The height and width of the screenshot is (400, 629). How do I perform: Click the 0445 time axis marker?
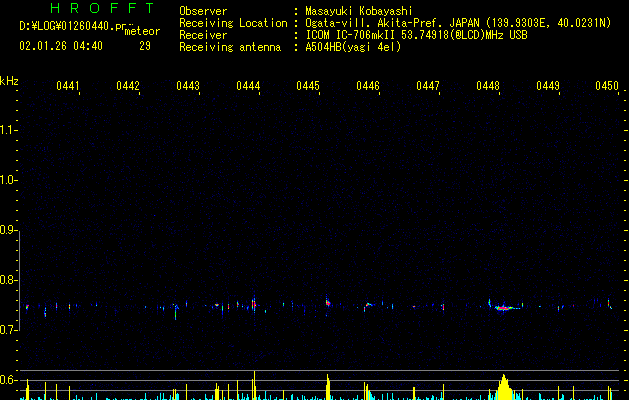(308, 86)
